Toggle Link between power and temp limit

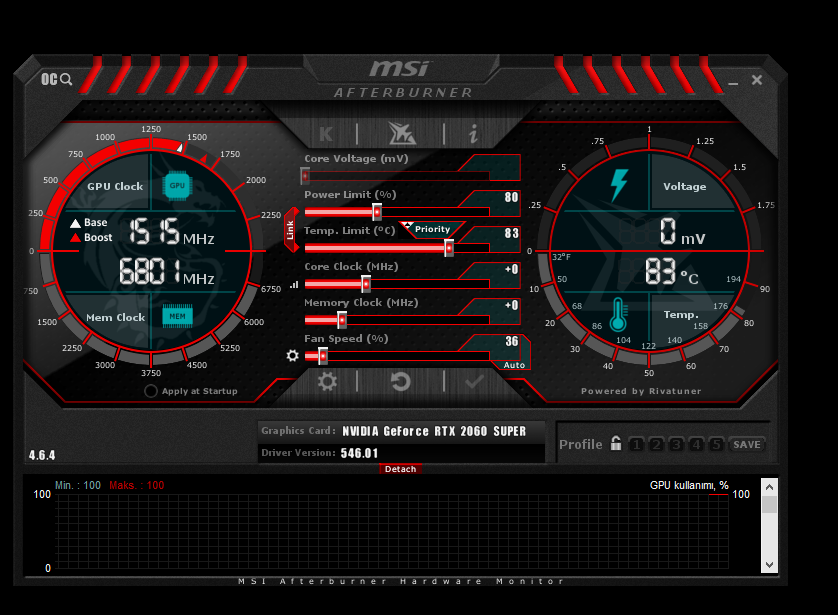(x=290, y=230)
